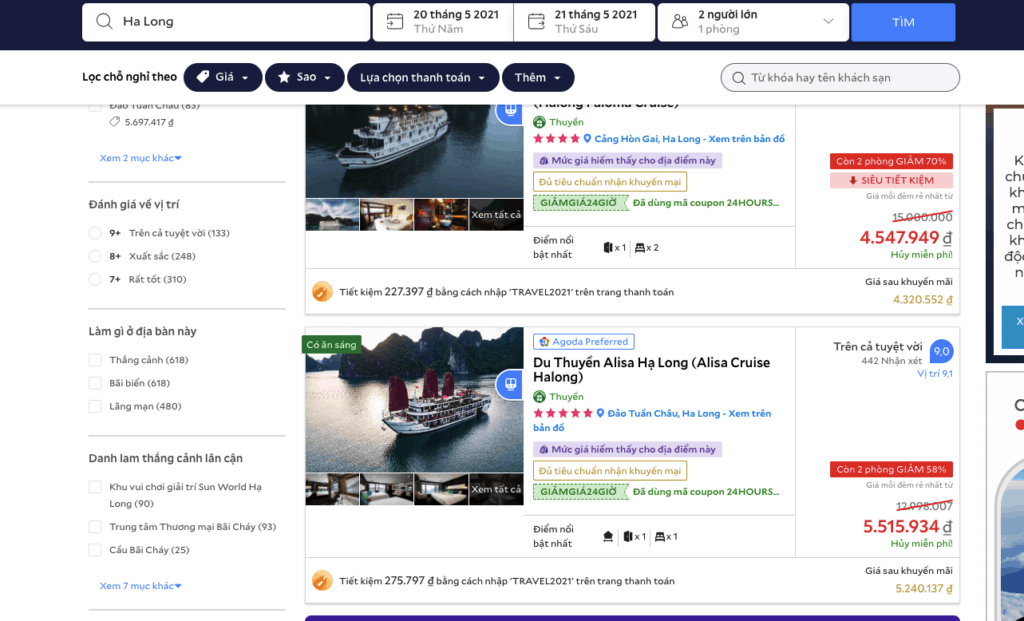
Task: Check Khu vui chơi giải trí Sun World box
Action: coord(95,487)
